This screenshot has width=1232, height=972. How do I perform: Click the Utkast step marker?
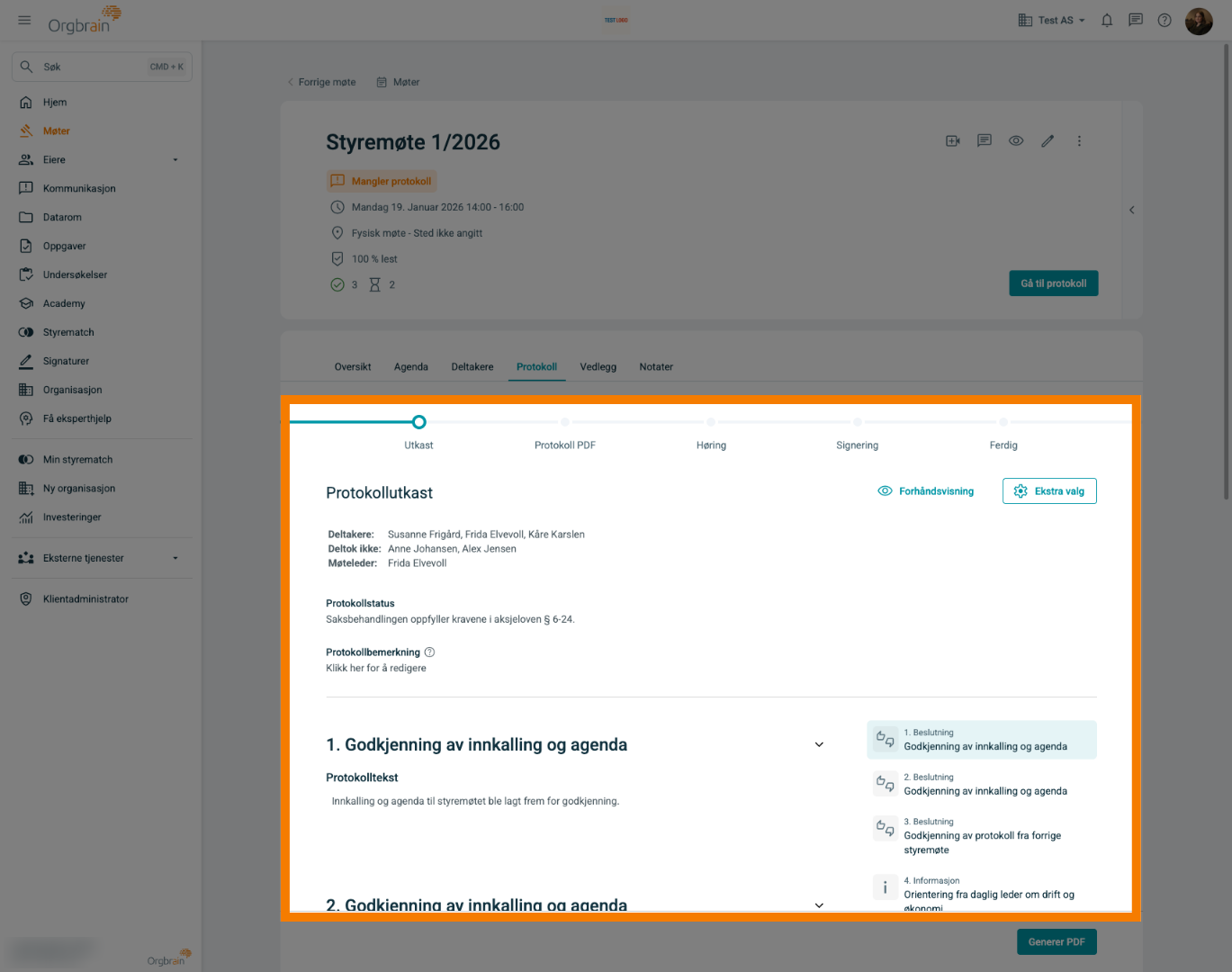click(x=418, y=422)
